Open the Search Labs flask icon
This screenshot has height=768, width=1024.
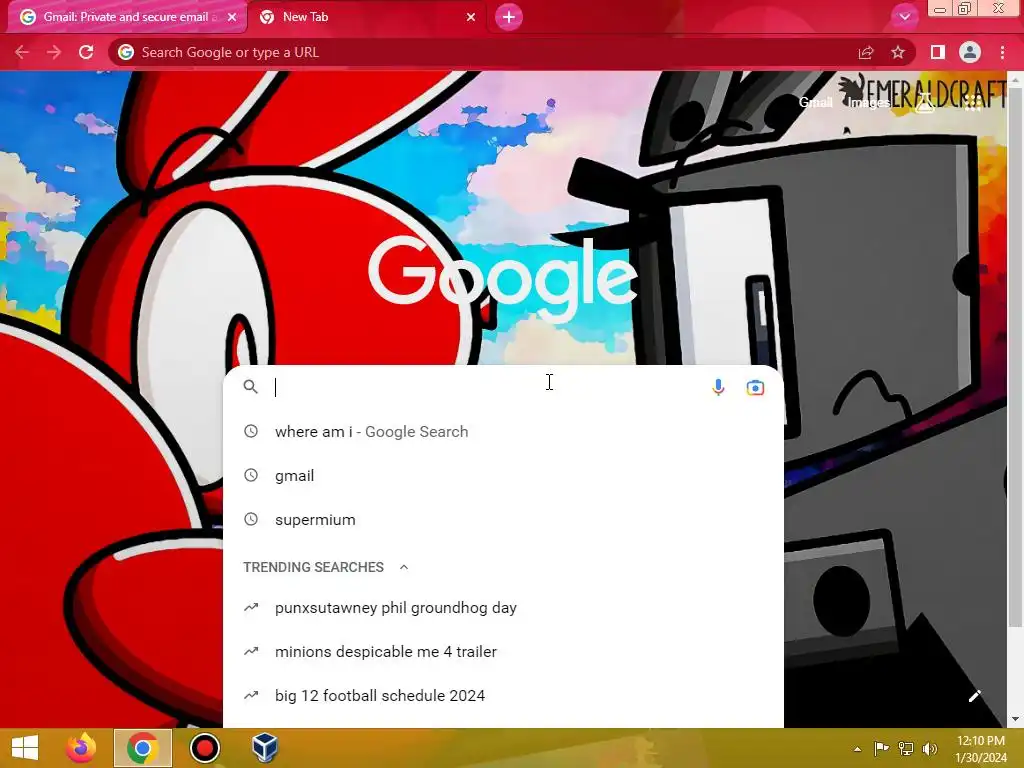925,103
